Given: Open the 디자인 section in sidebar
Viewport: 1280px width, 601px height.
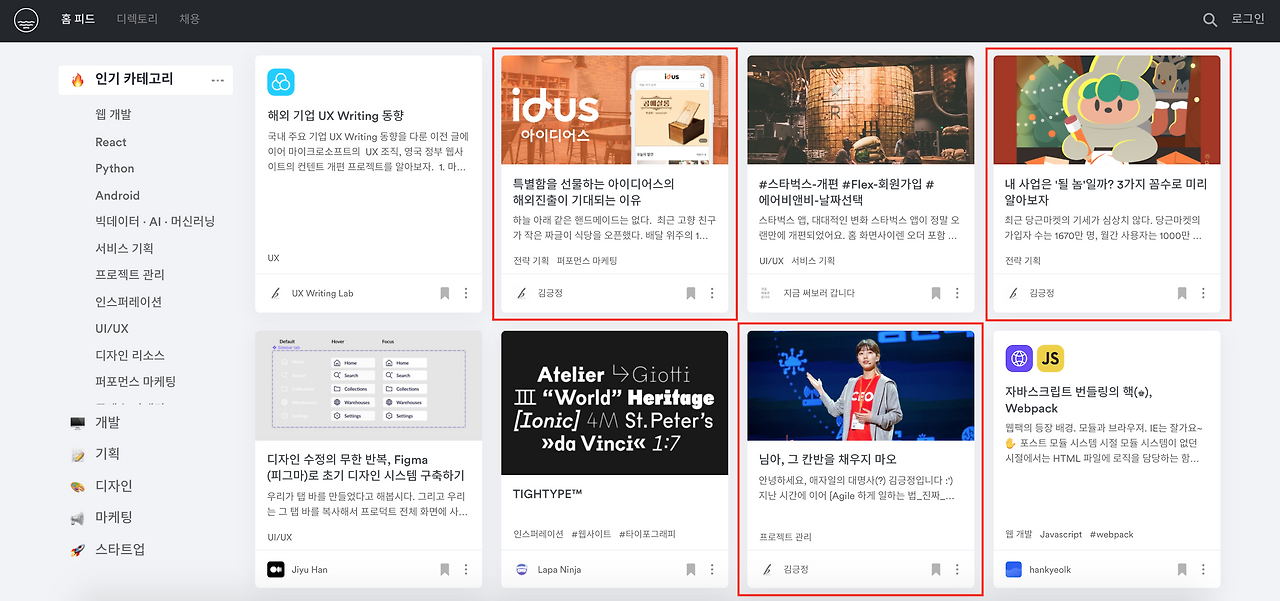Looking at the screenshot, I should 113,486.
